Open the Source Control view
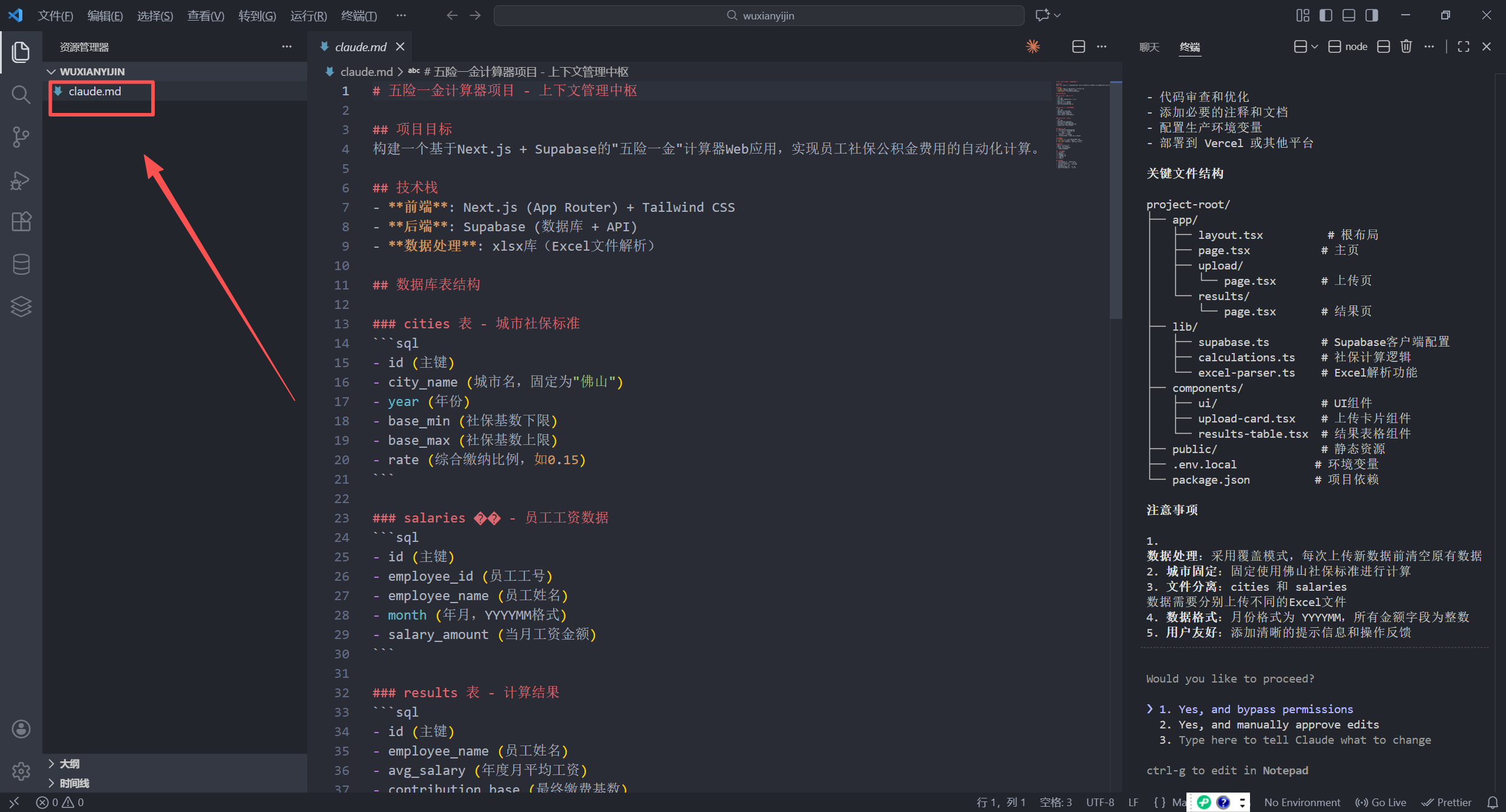The height and width of the screenshot is (812, 1506). click(21, 137)
